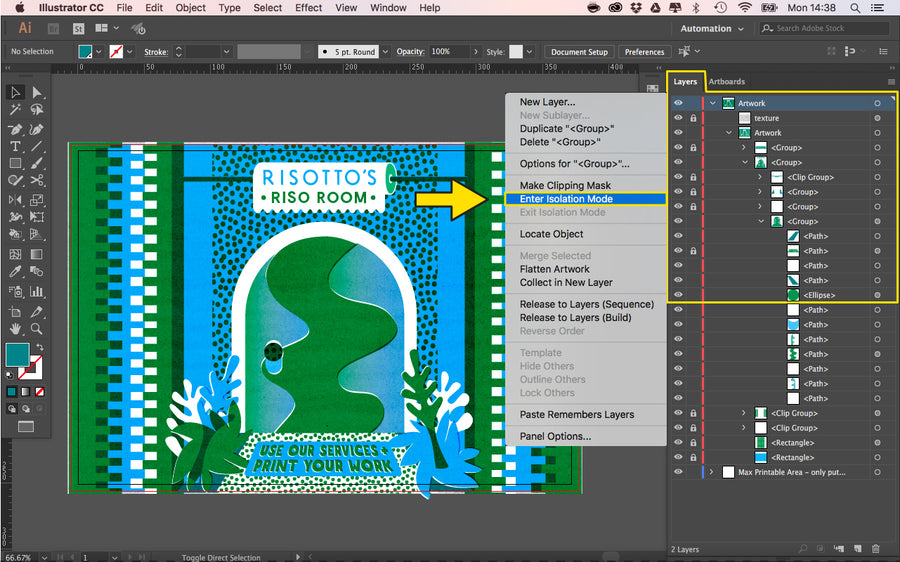The width and height of the screenshot is (900, 562).
Task: Choose Enter Isolation Mode from context menu
Action: [566, 199]
